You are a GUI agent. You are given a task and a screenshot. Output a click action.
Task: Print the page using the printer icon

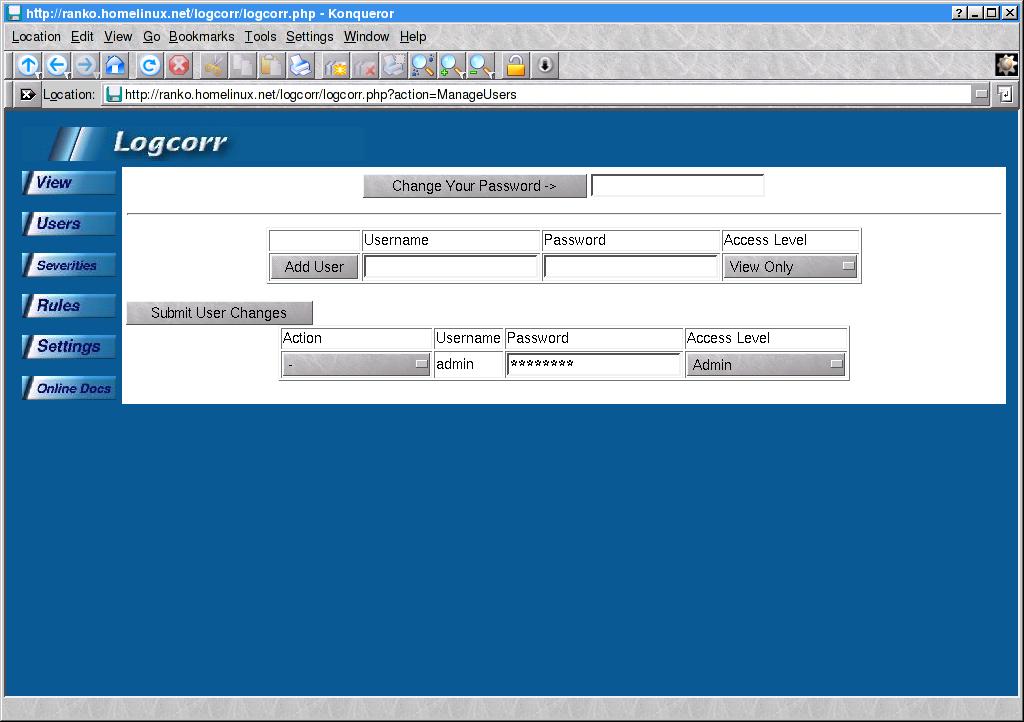point(300,66)
